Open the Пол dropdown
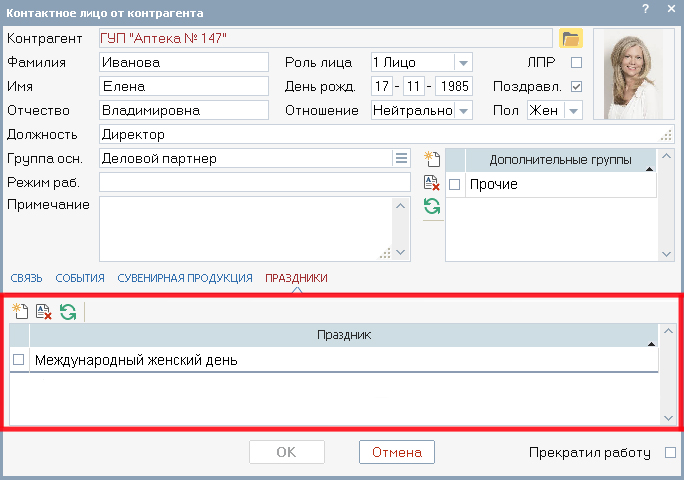Viewport: 684px width, 480px height. pos(573,110)
